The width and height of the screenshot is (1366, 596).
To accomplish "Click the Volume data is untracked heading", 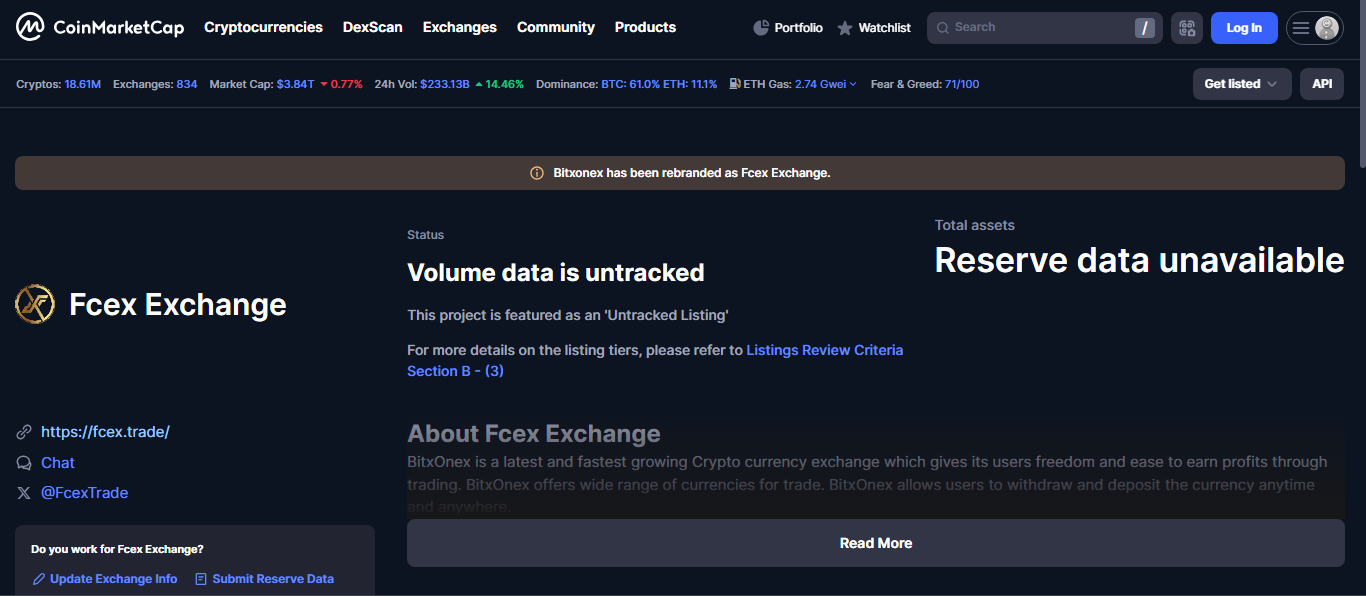I will 556,272.
